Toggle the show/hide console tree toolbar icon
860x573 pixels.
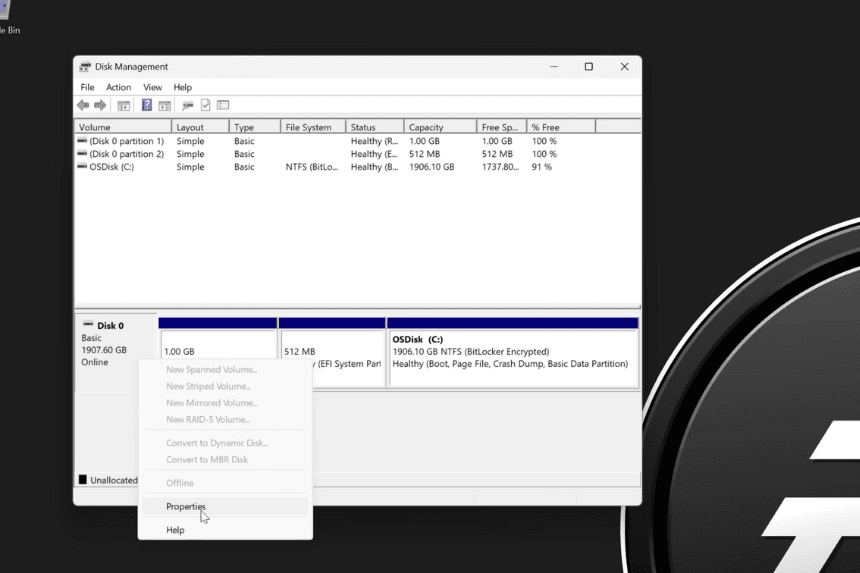point(124,106)
